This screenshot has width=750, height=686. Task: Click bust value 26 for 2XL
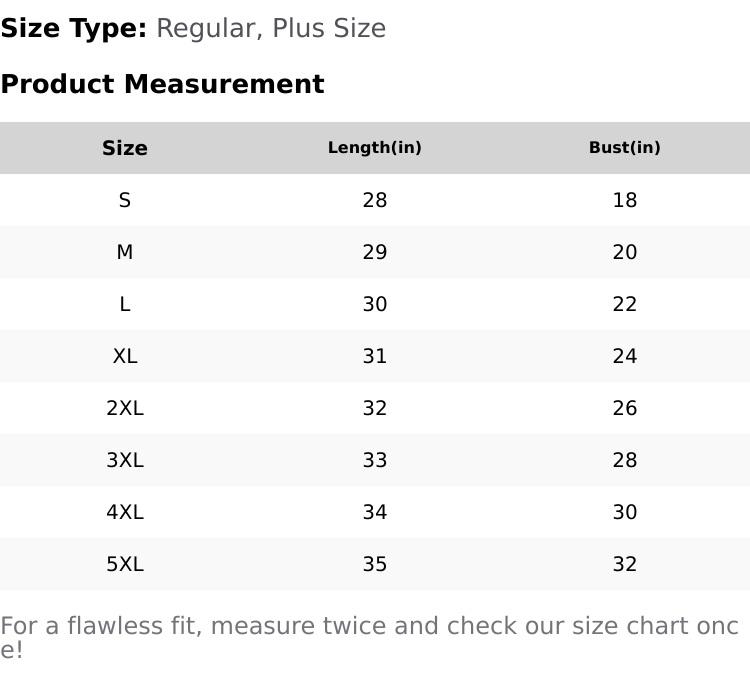click(x=625, y=408)
